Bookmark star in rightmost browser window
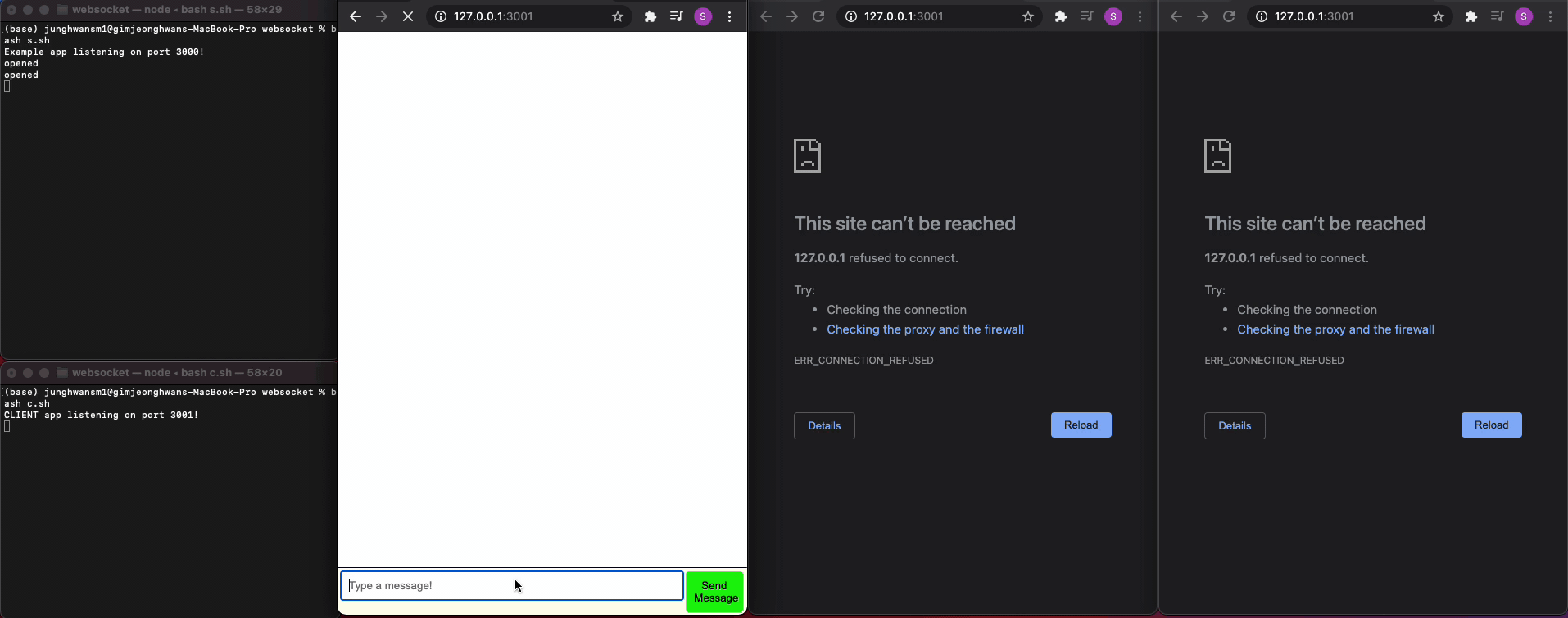Screen dimensions: 1568x618 (1439, 16)
